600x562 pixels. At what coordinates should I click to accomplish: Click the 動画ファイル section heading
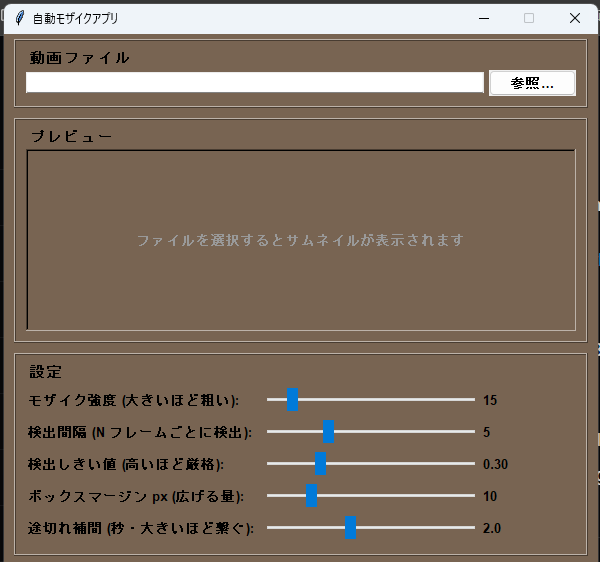point(79,58)
